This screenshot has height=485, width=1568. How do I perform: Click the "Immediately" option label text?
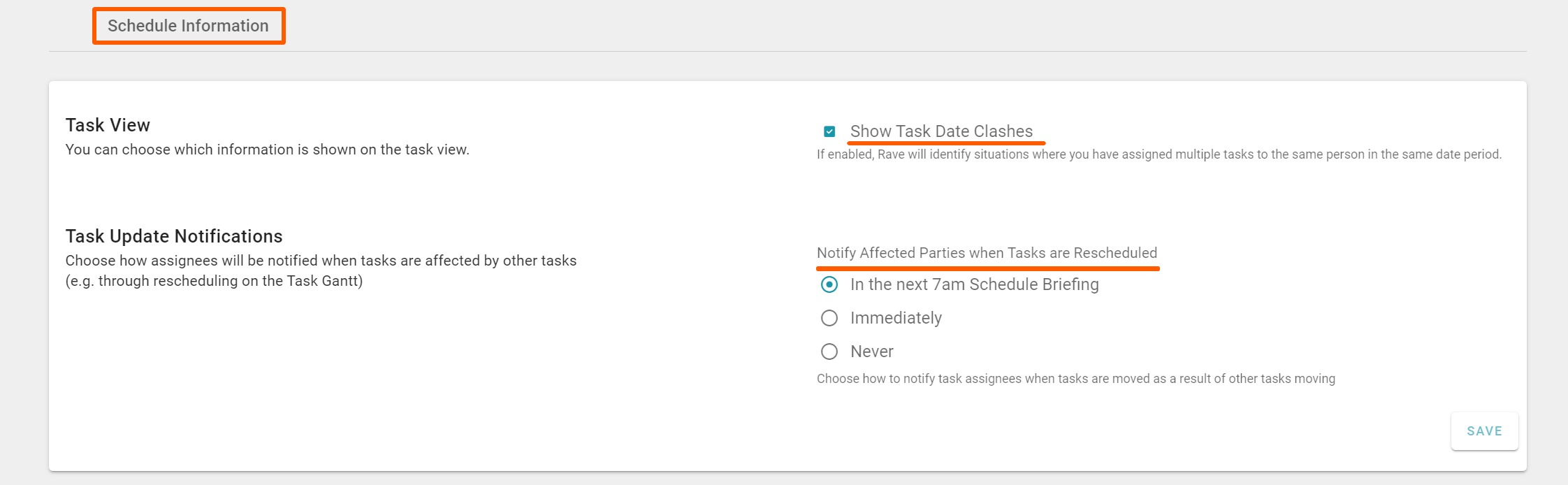(896, 318)
